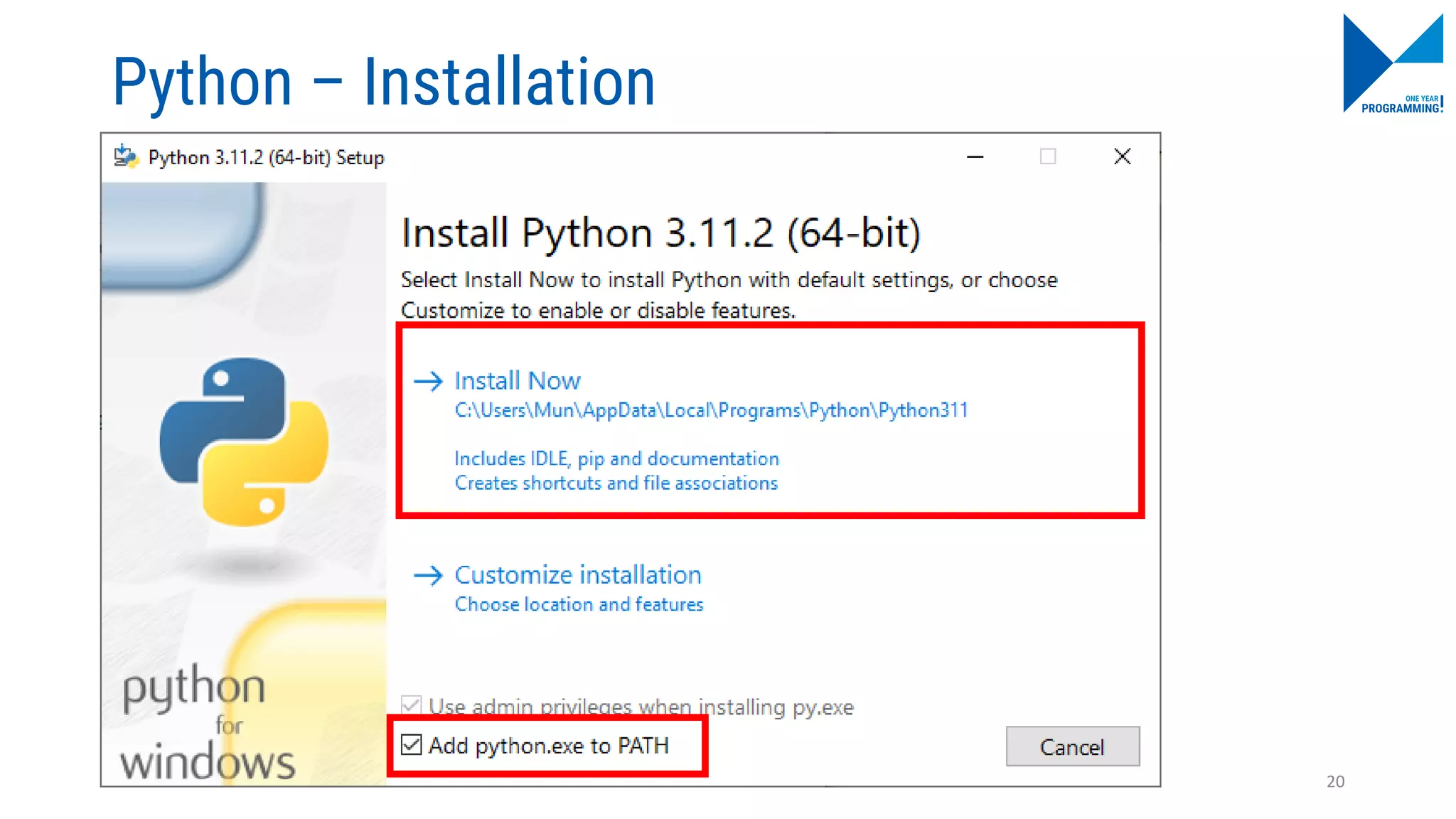The height and width of the screenshot is (819, 1456).
Task: Click the install path C:\Users\Mun\AppData text
Action: (711, 410)
